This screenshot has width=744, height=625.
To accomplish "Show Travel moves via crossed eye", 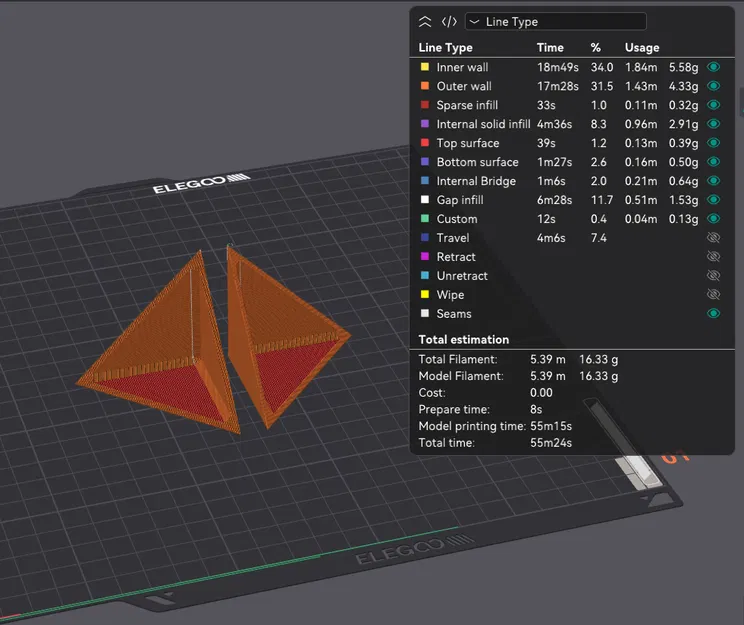I will pyautogui.click(x=713, y=238).
